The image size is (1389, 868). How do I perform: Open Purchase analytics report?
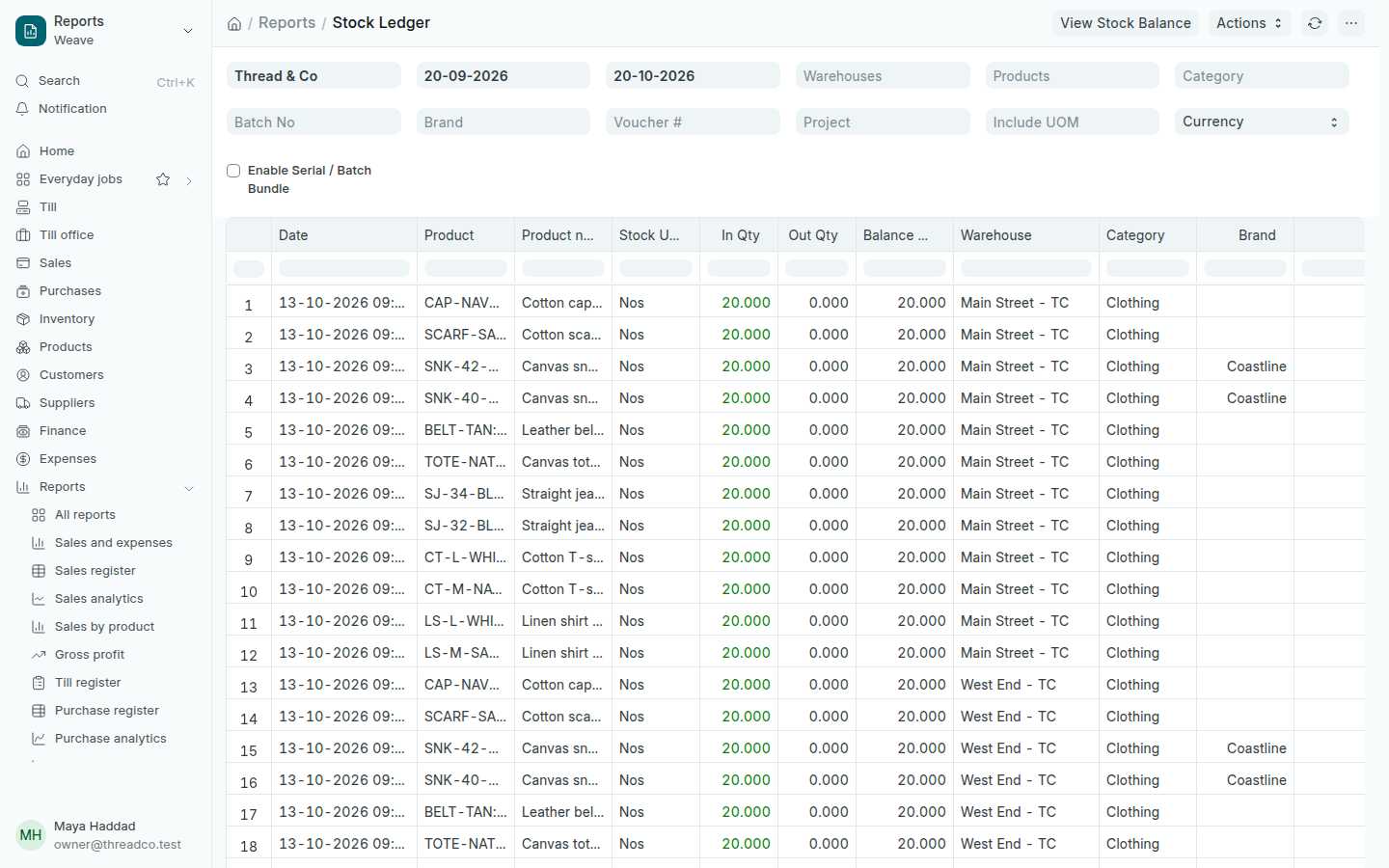click(113, 739)
